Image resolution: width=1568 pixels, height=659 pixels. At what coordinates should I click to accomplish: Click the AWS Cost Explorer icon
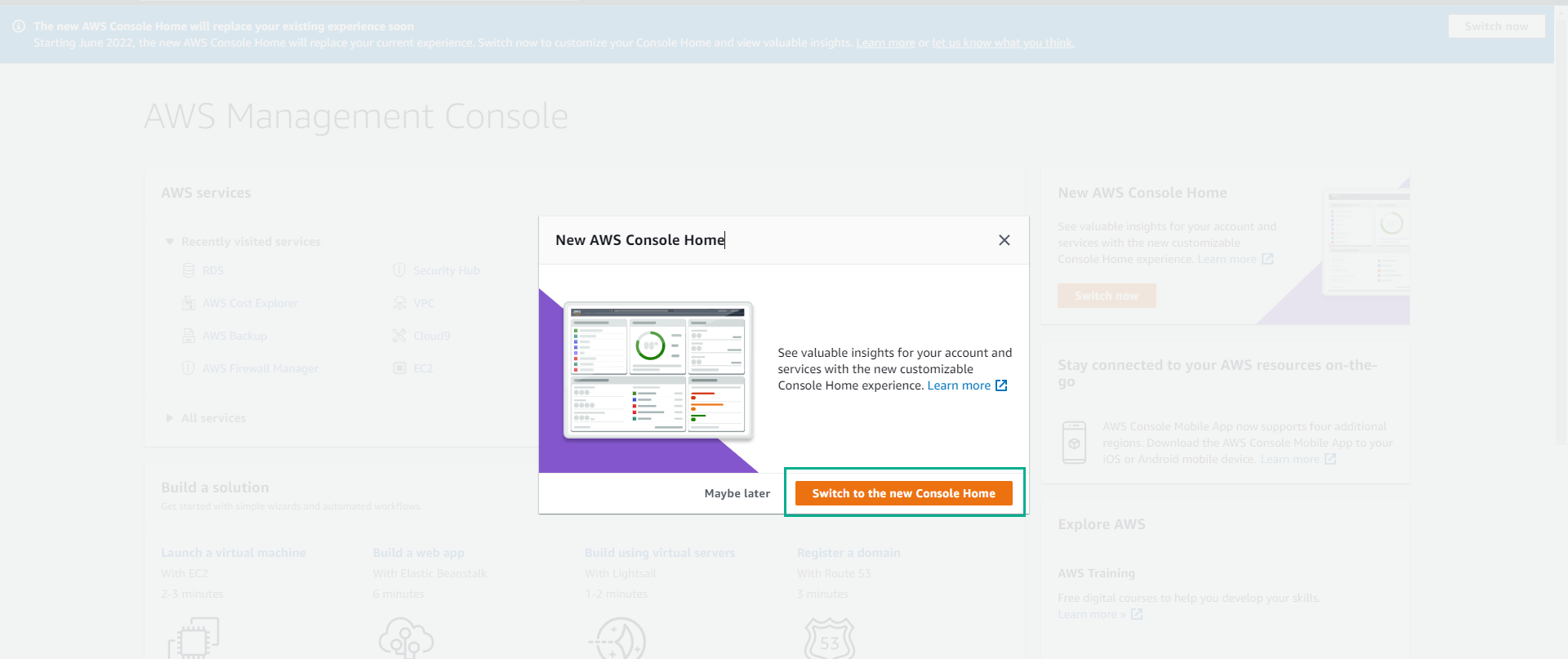(x=189, y=303)
